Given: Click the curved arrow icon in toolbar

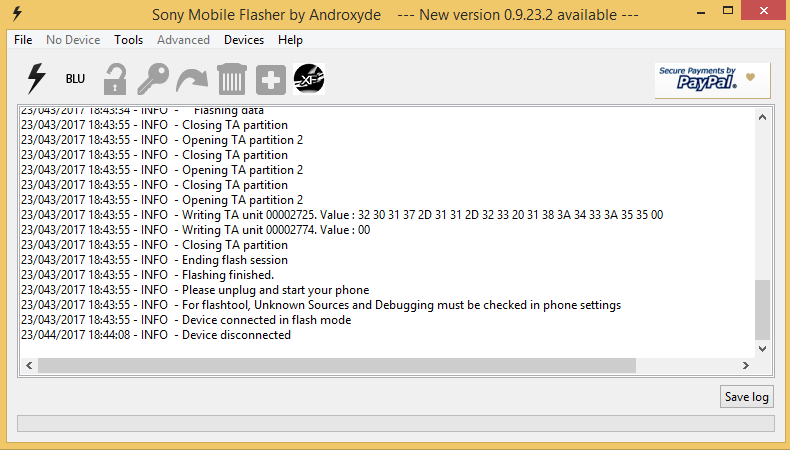Looking at the screenshot, I should coord(192,80).
